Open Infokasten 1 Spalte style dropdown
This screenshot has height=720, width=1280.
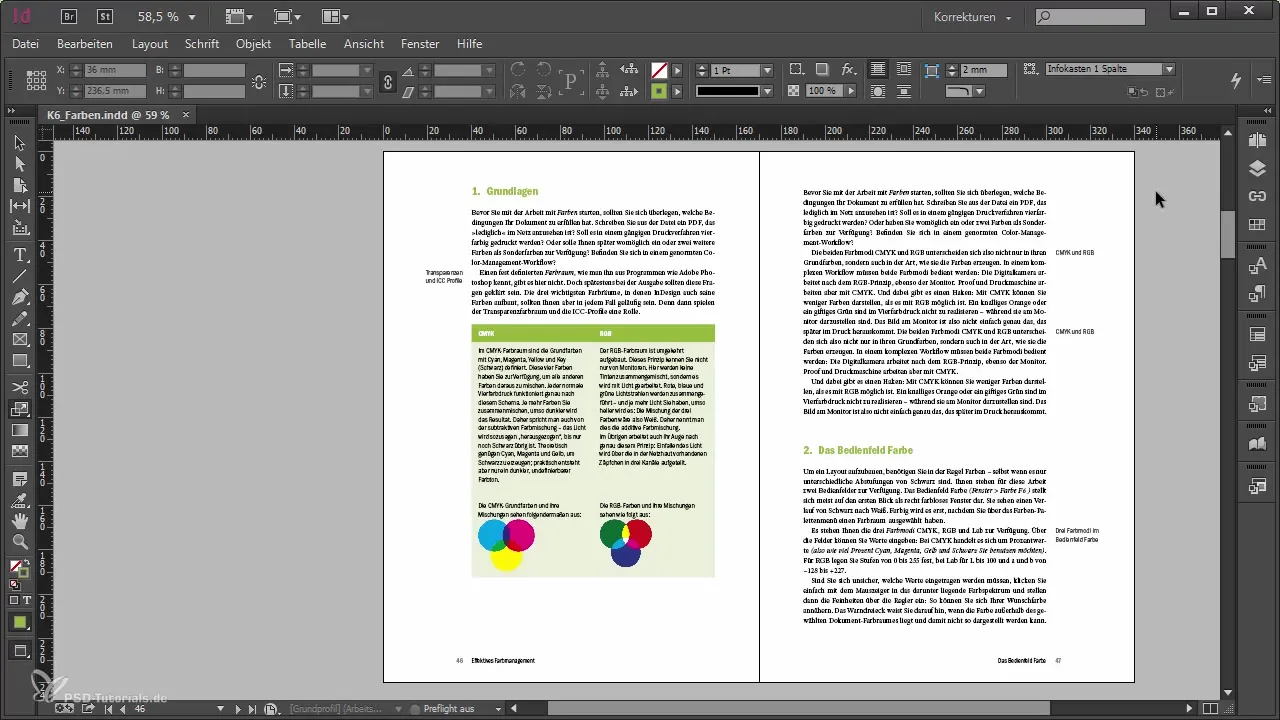tap(1168, 69)
